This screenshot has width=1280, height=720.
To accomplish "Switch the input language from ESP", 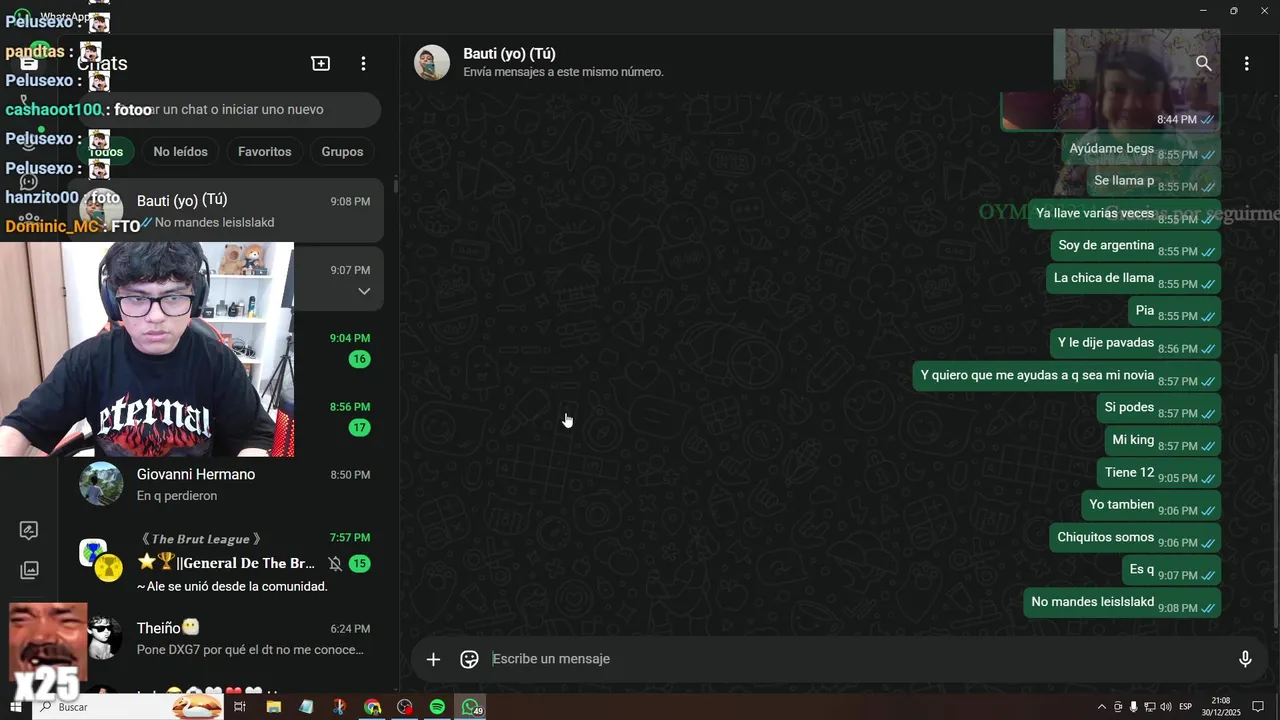I will tap(1186, 707).
